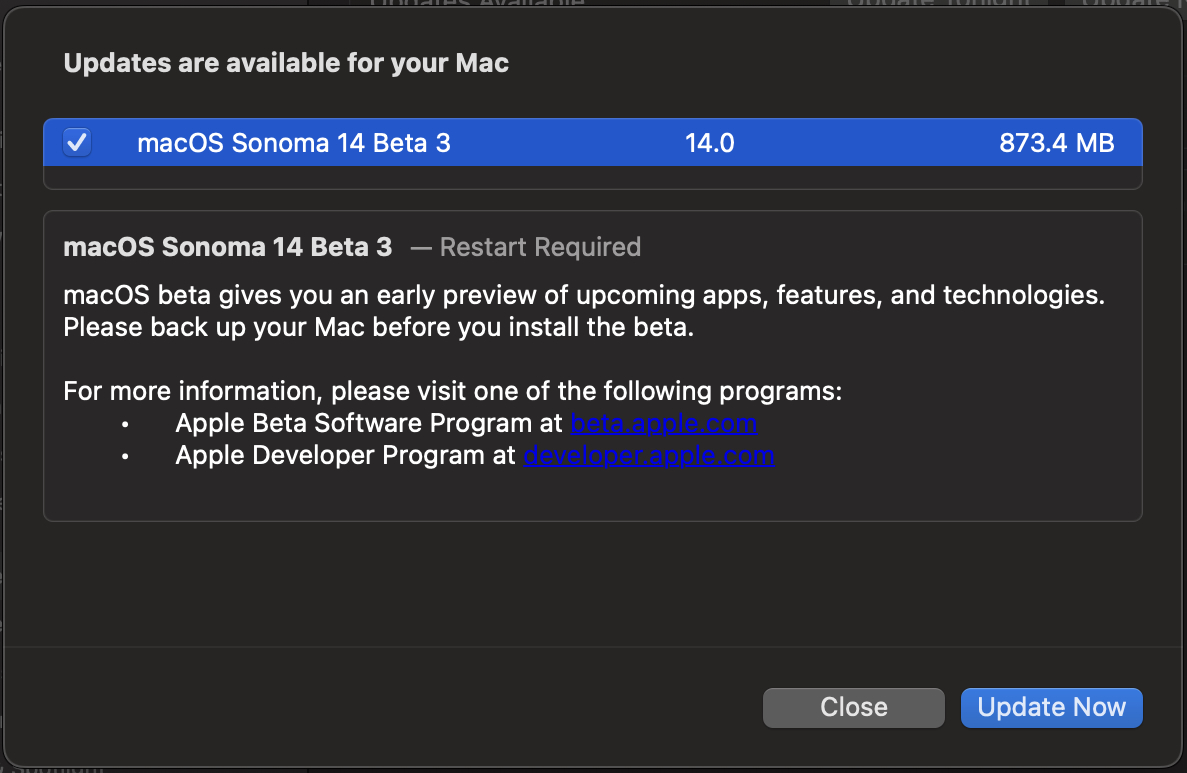Click the blank area beneath the description links
The image size is (1187, 773).
click(x=592, y=495)
